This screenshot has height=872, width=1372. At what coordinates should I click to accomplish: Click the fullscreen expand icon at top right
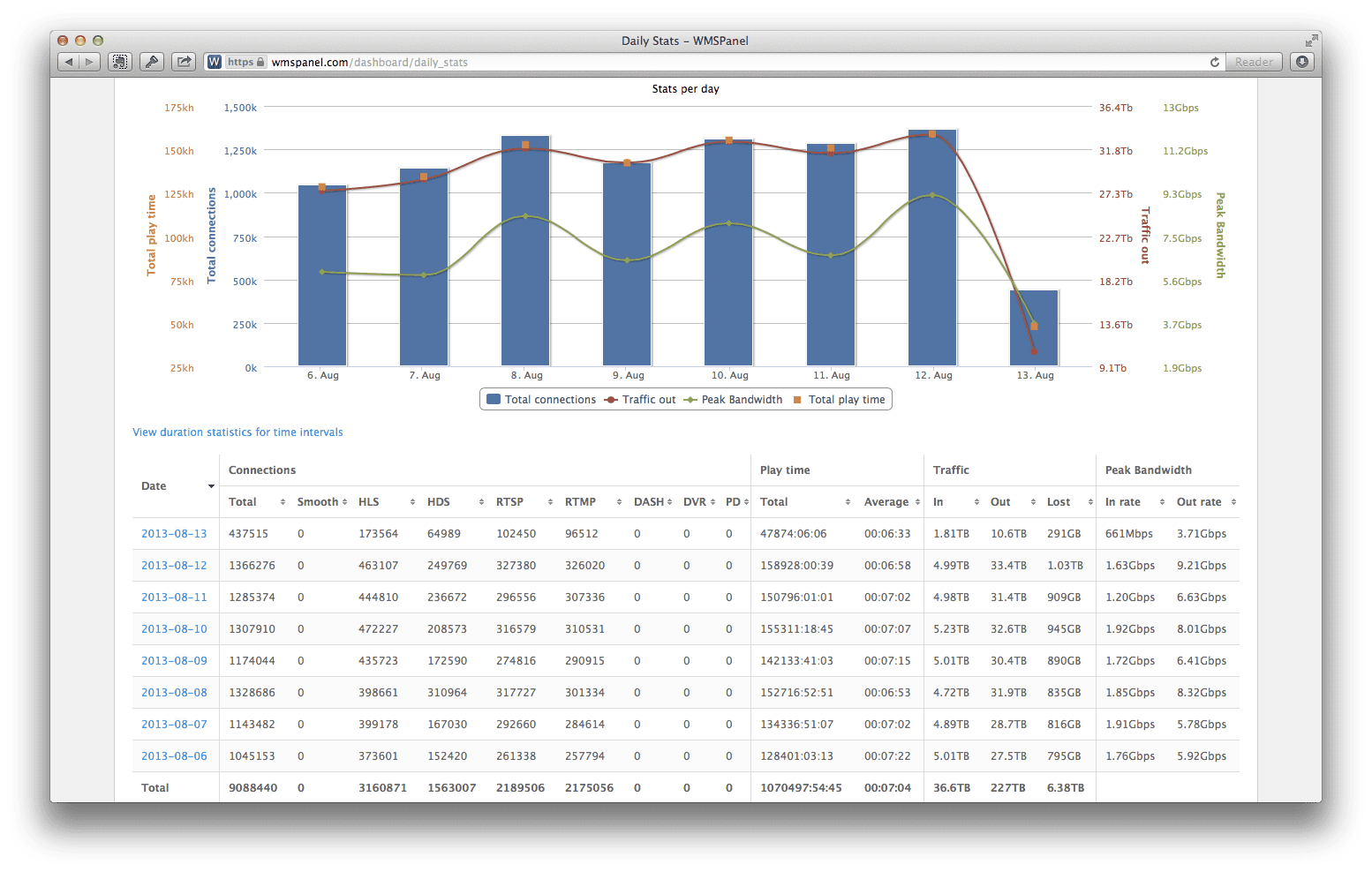pos(1310,39)
